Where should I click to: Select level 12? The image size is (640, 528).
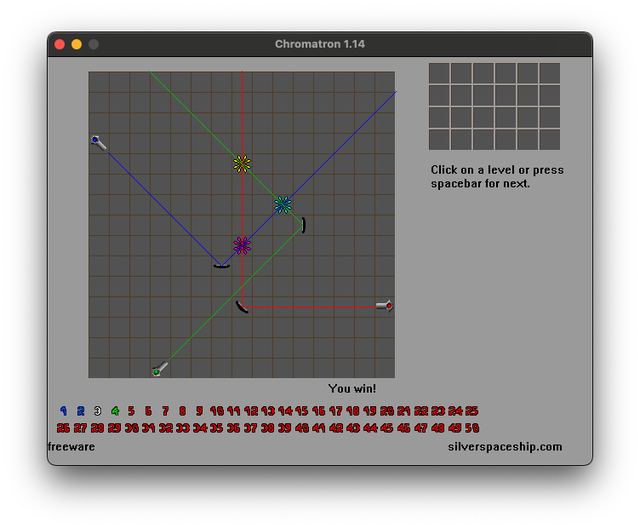pos(251,410)
